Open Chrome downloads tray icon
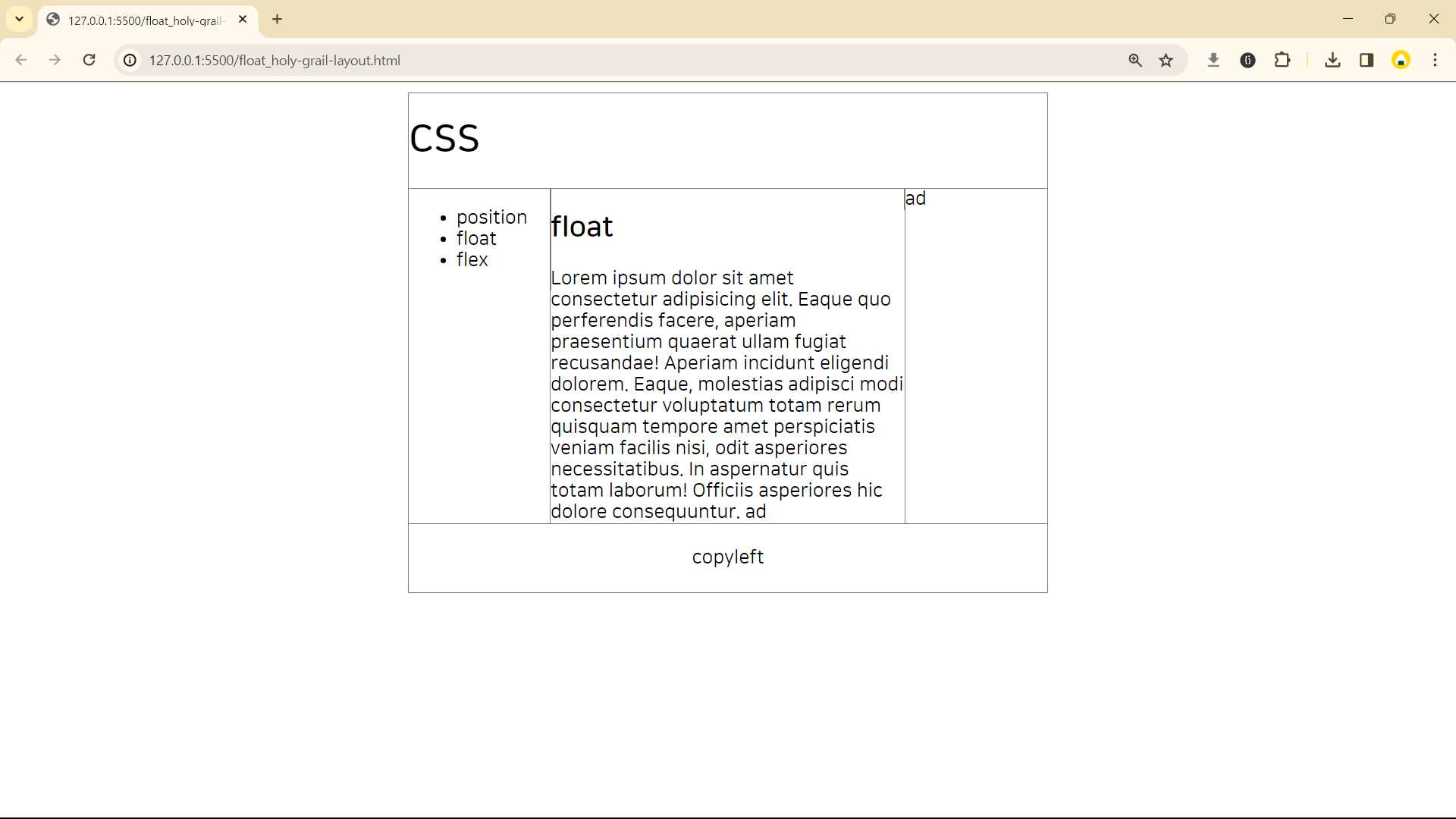 point(1332,60)
